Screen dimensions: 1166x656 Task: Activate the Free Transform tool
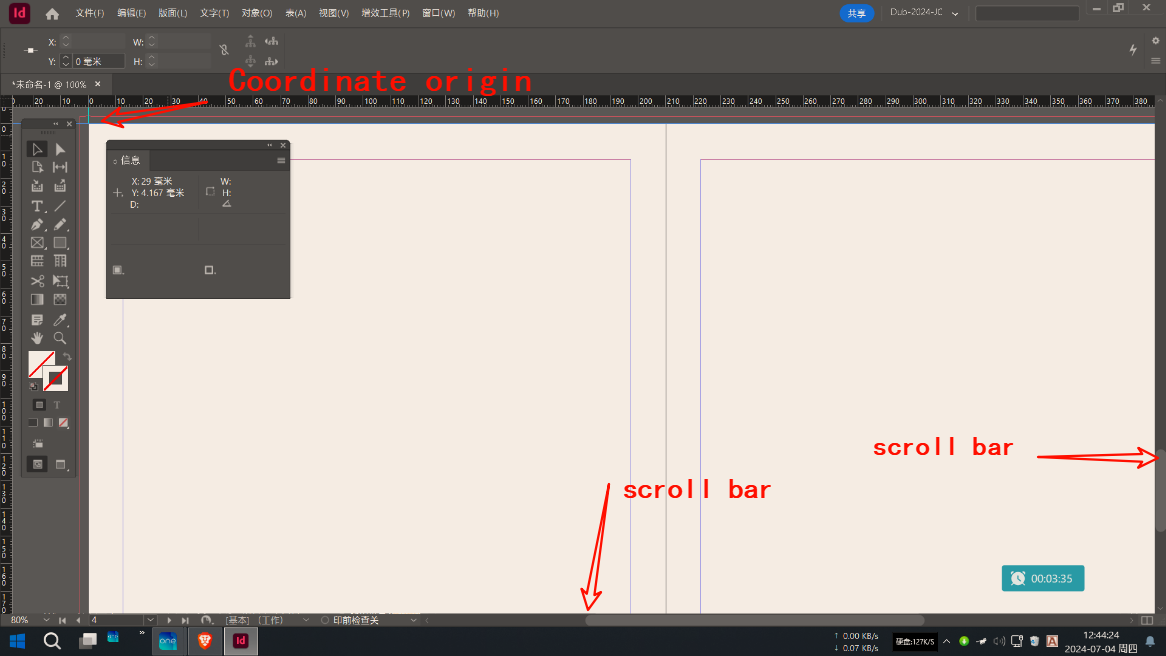point(60,281)
